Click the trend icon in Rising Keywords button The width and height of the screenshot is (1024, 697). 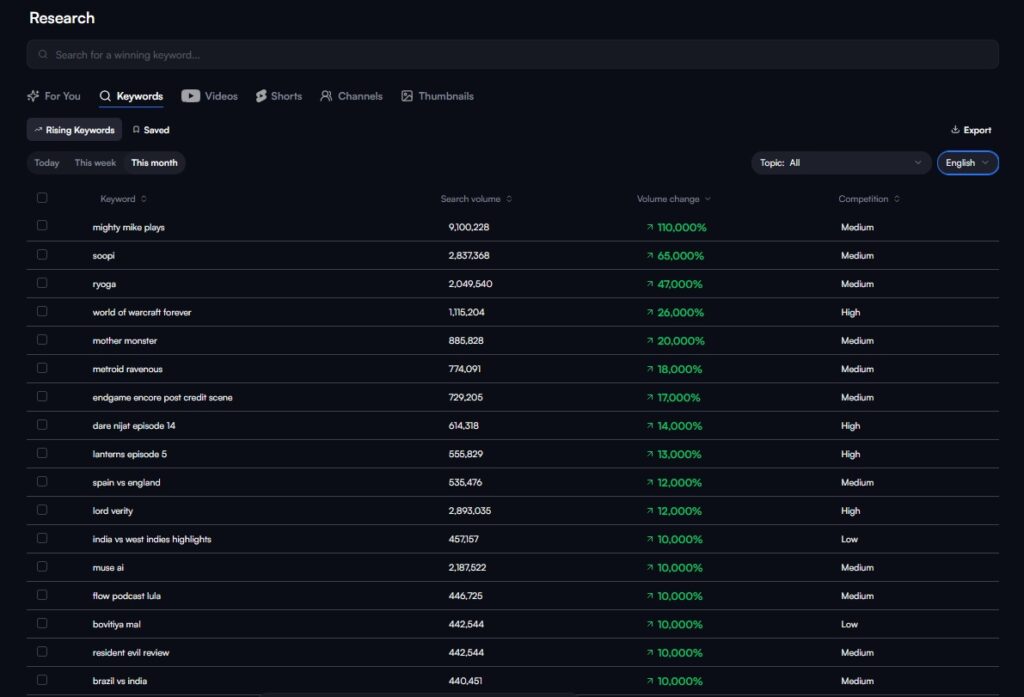[x=38, y=130]
